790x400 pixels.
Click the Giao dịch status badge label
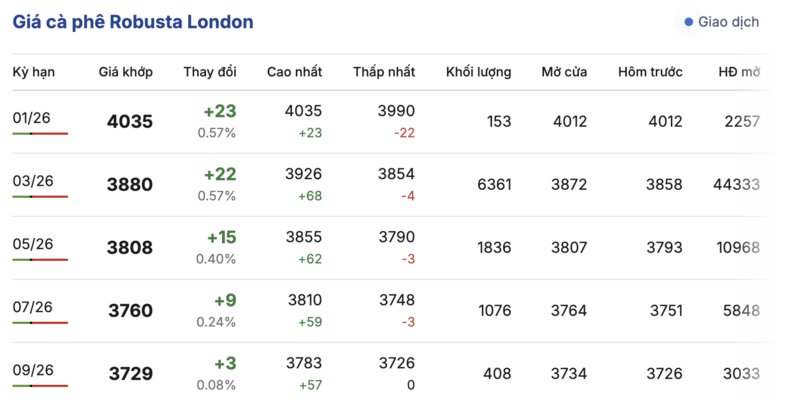click(x=728, y=22)
